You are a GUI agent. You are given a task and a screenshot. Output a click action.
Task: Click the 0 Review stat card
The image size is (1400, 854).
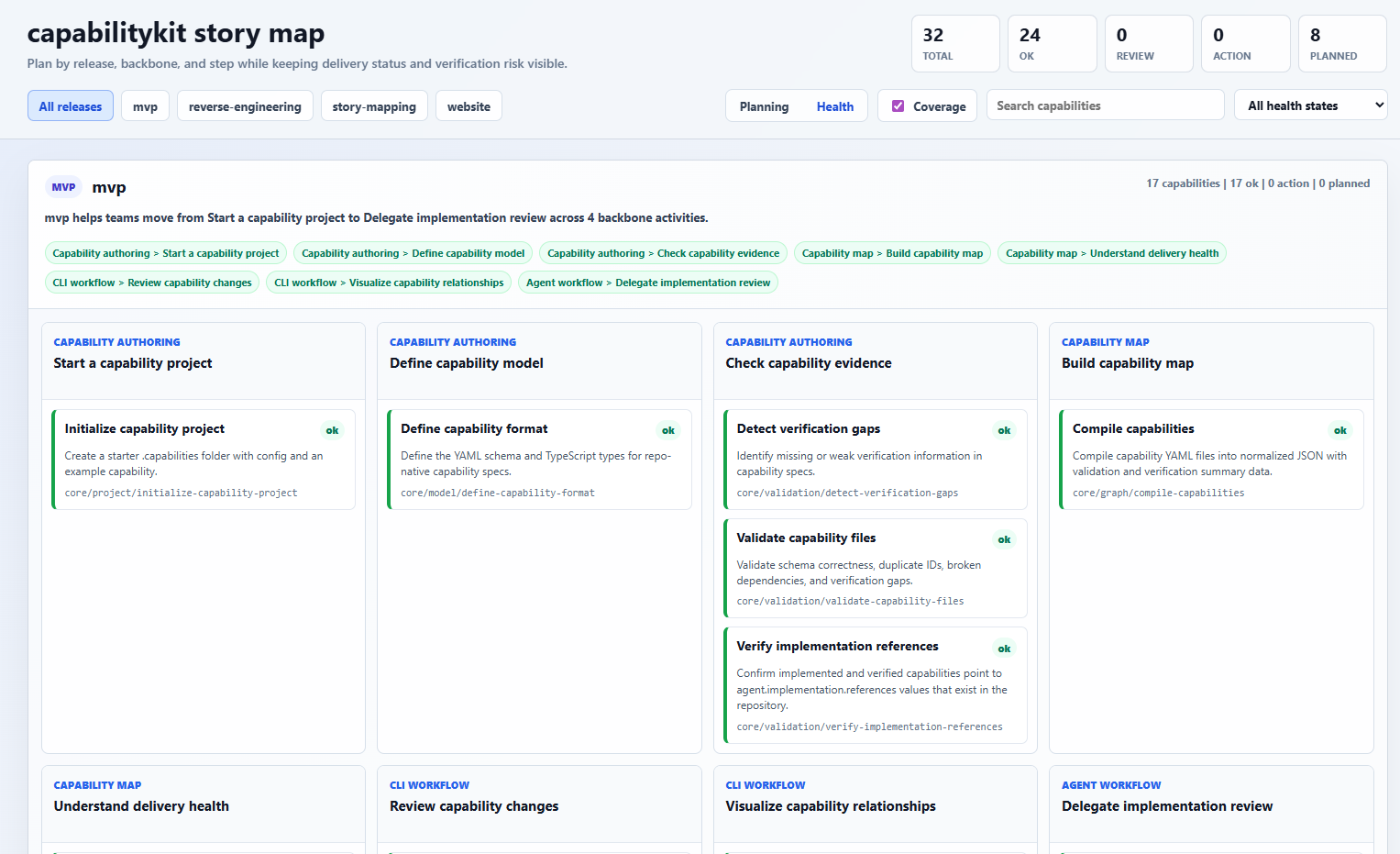pos(1149,43)
